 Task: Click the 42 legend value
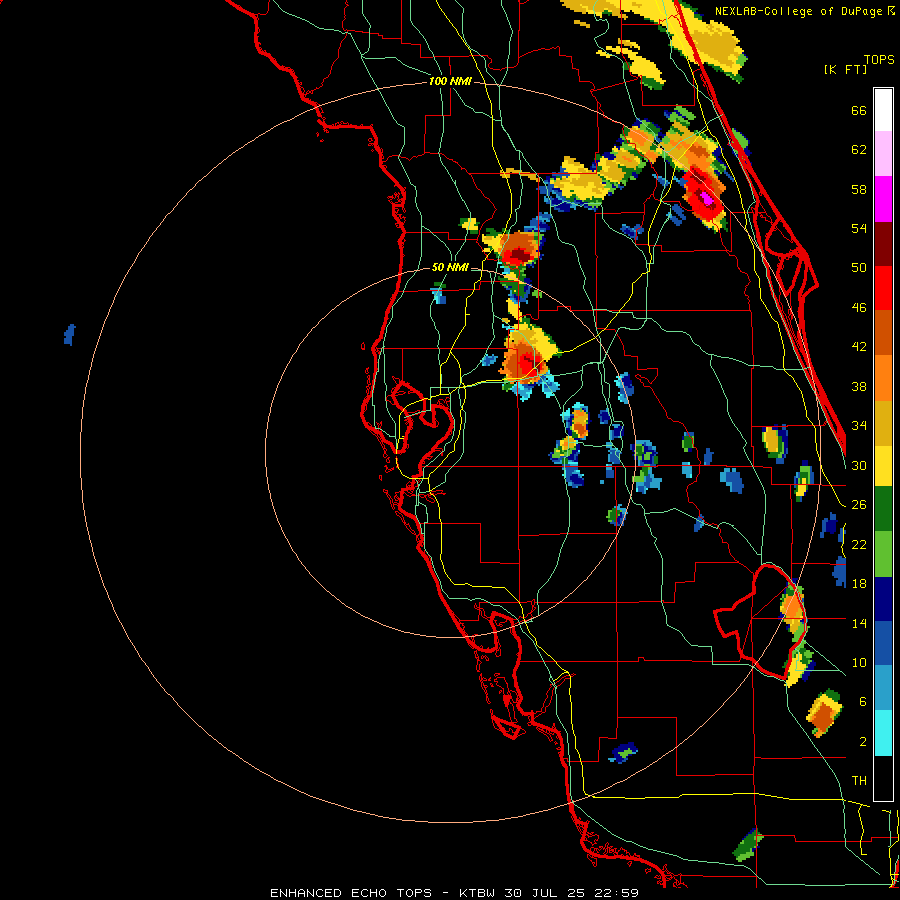[x=859, y=347]
